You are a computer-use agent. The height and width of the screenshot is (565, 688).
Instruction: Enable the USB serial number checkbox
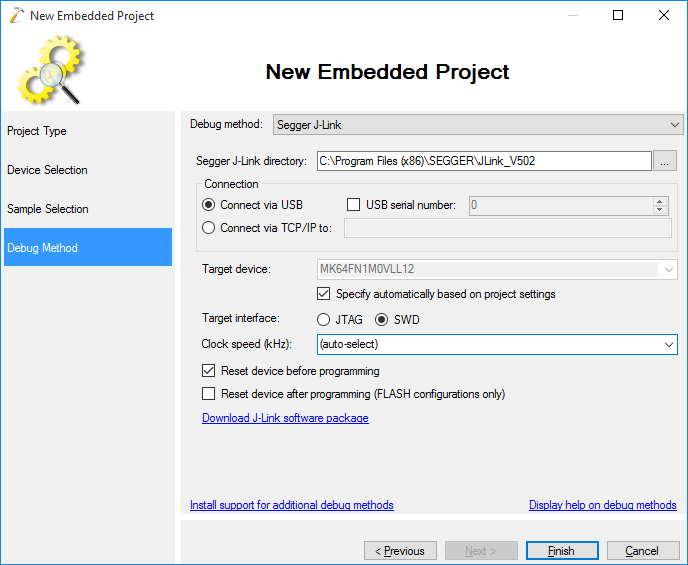point(354,205)
